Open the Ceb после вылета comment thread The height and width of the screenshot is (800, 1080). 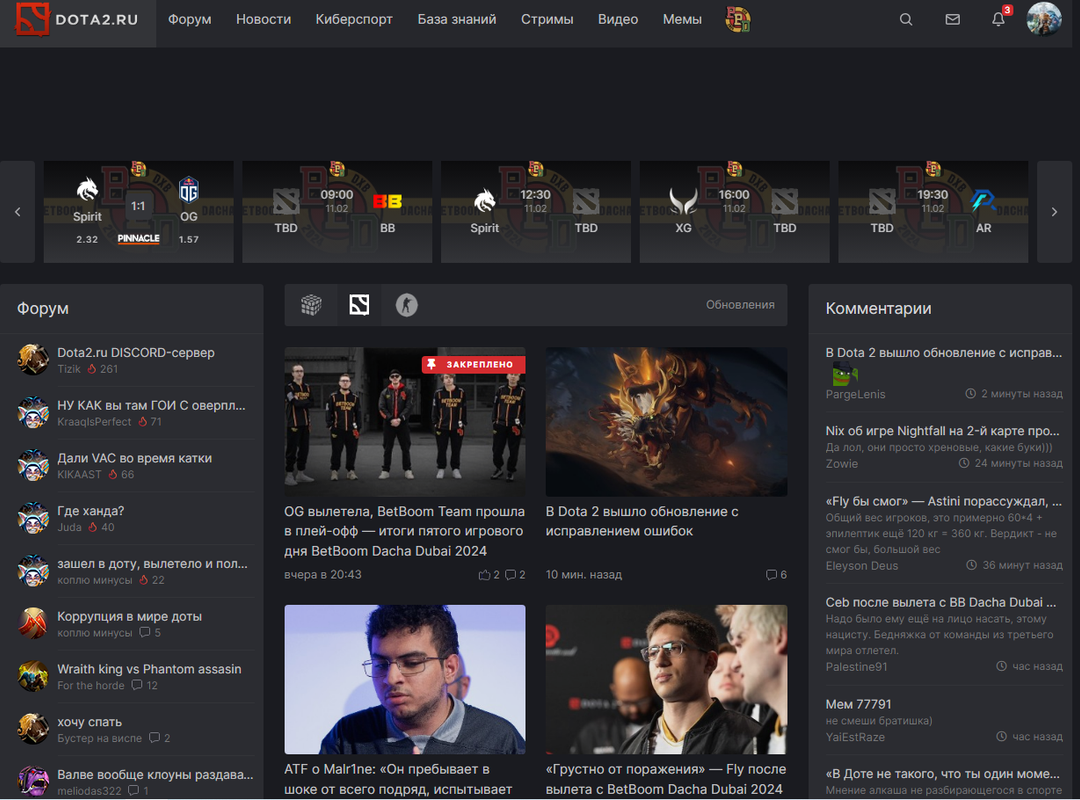941,602
